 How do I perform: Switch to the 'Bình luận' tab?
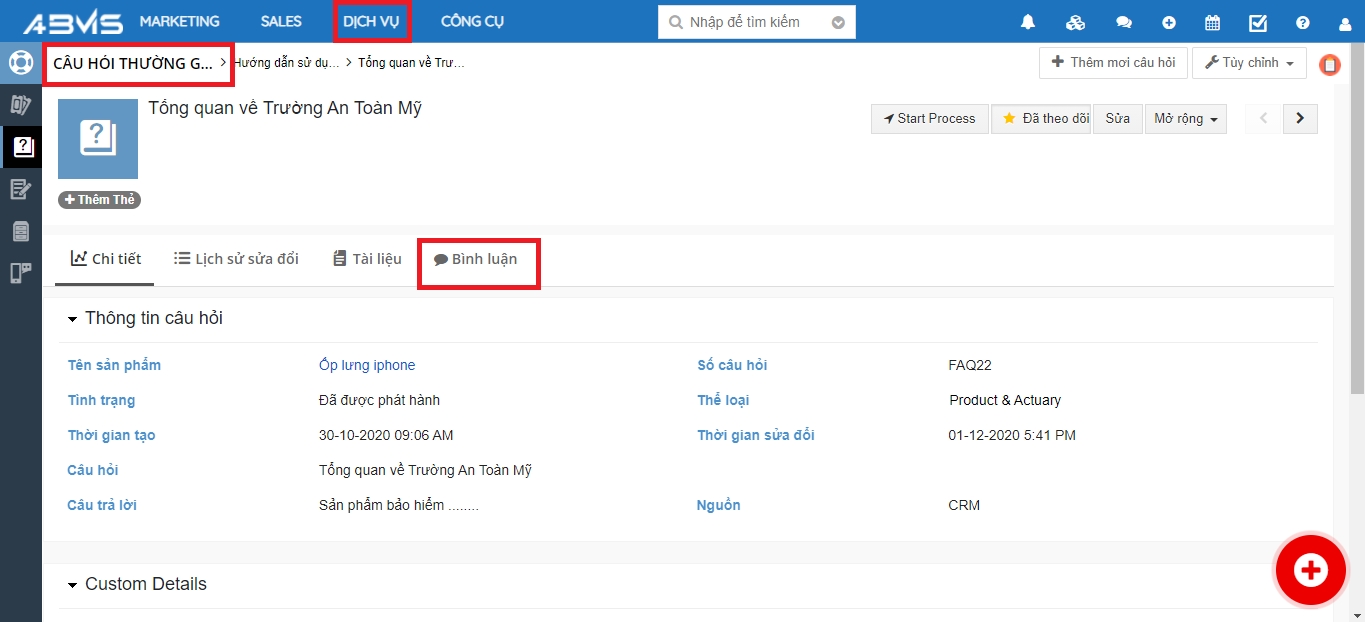coord(476,260)
